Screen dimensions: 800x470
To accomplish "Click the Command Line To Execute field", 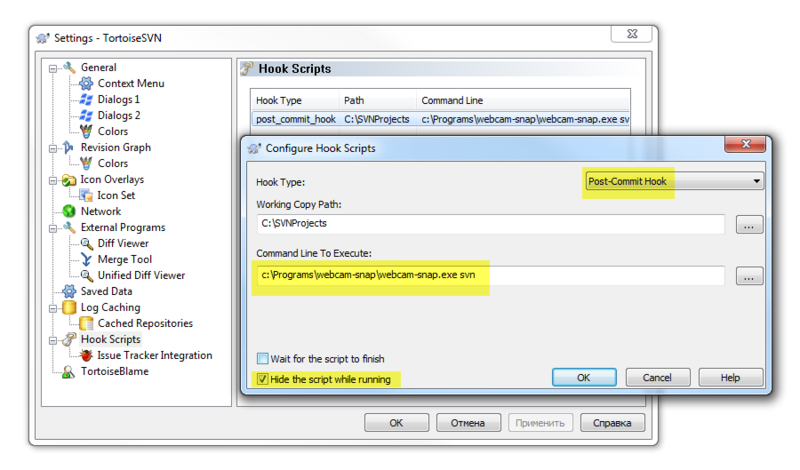I will (x=491, y=276).
